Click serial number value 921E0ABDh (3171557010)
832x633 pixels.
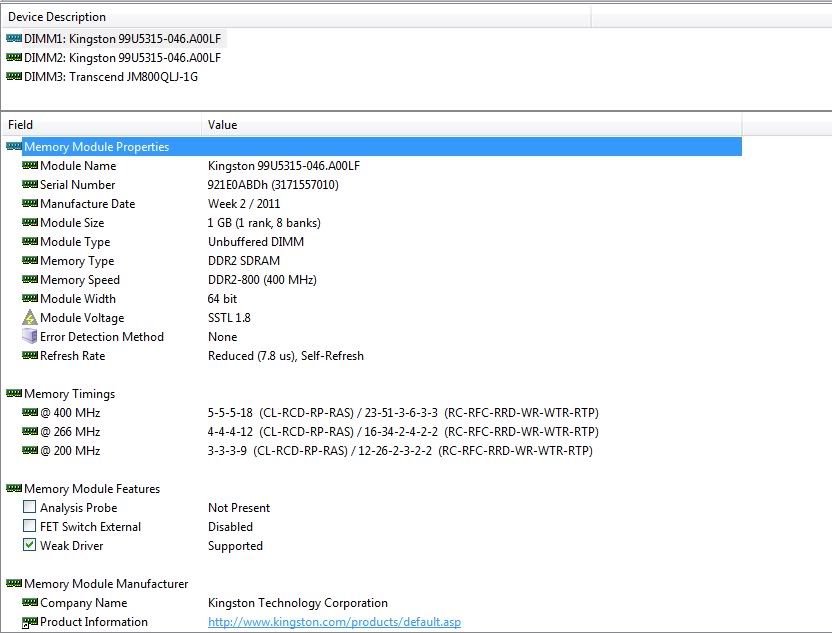coord(273,185)
